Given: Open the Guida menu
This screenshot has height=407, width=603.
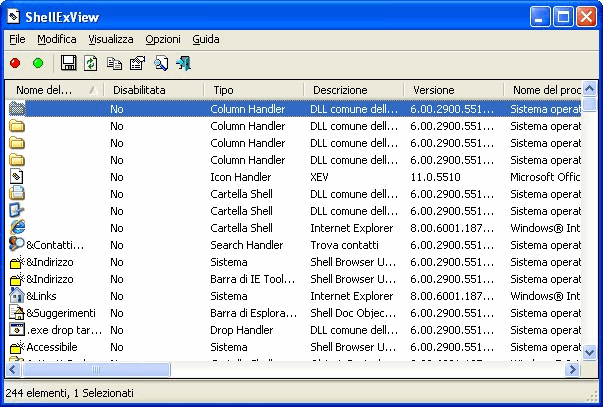Looking at the screenshot, I should point(206,39).
